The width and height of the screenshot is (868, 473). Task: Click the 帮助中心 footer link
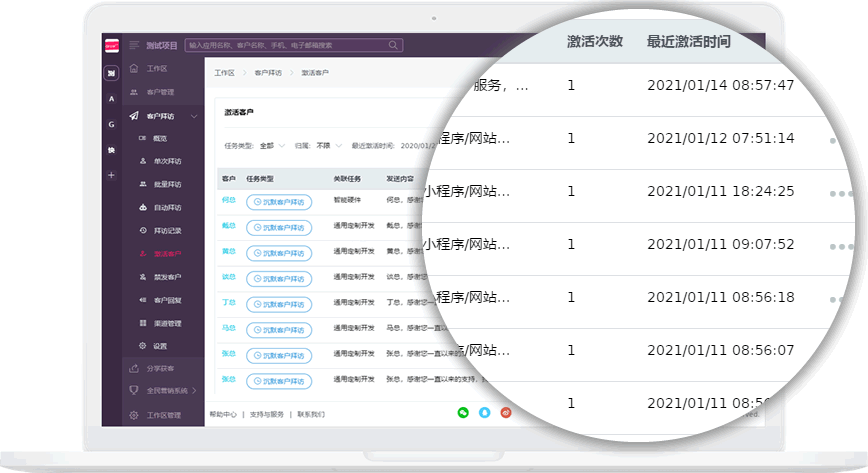tap(223, 414)
